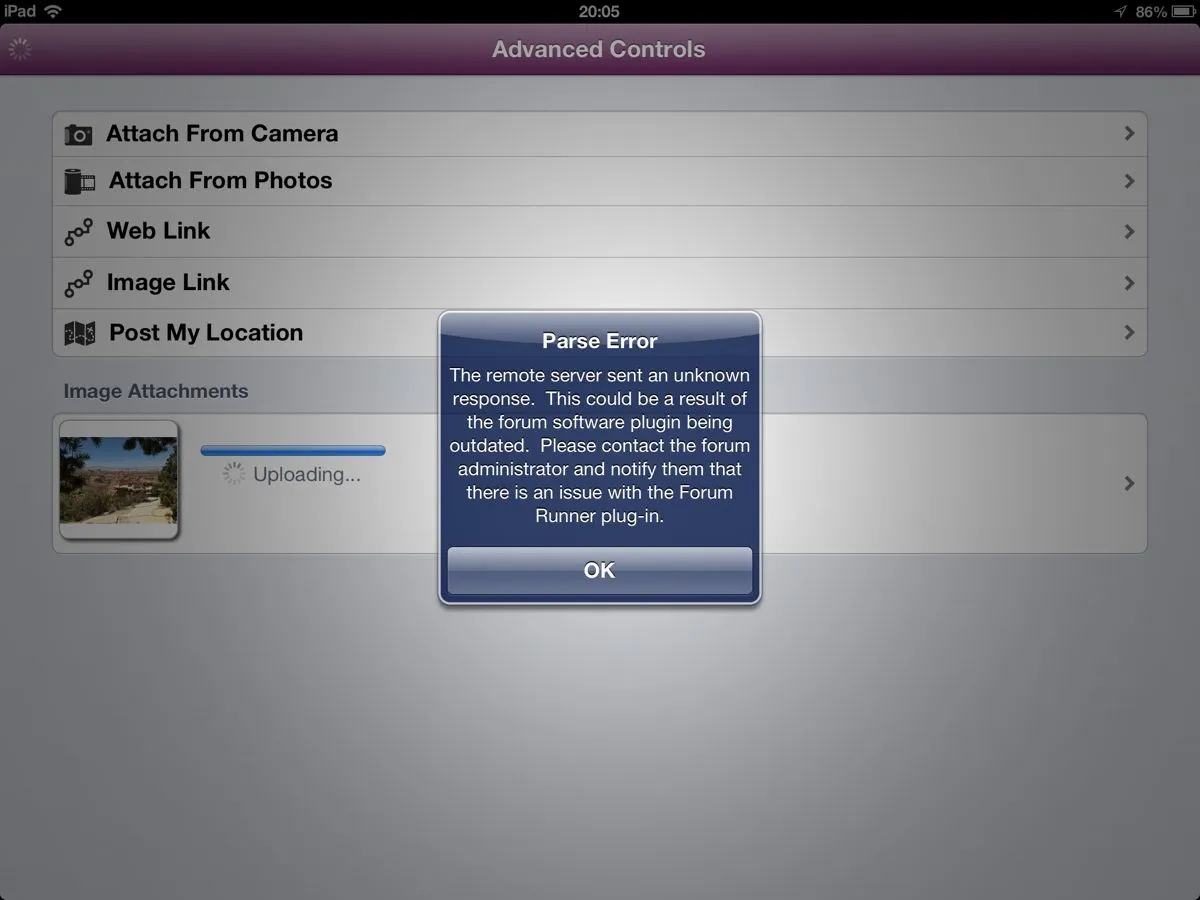This screenshot has width=1200, height=900.
Task: Click the blue upload progress bar
Action: click(293, 451)
